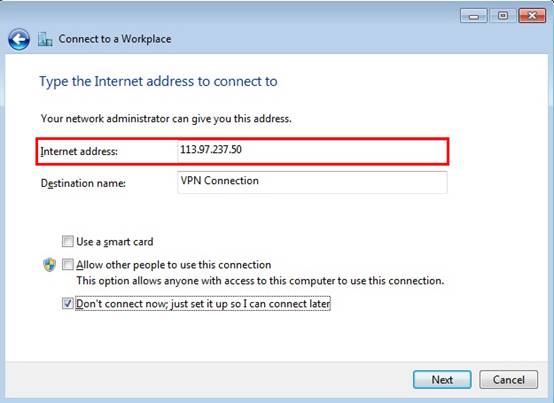Tick Allow other people to use this connection
Screen dimensions: 554x403
coord(67,264)
